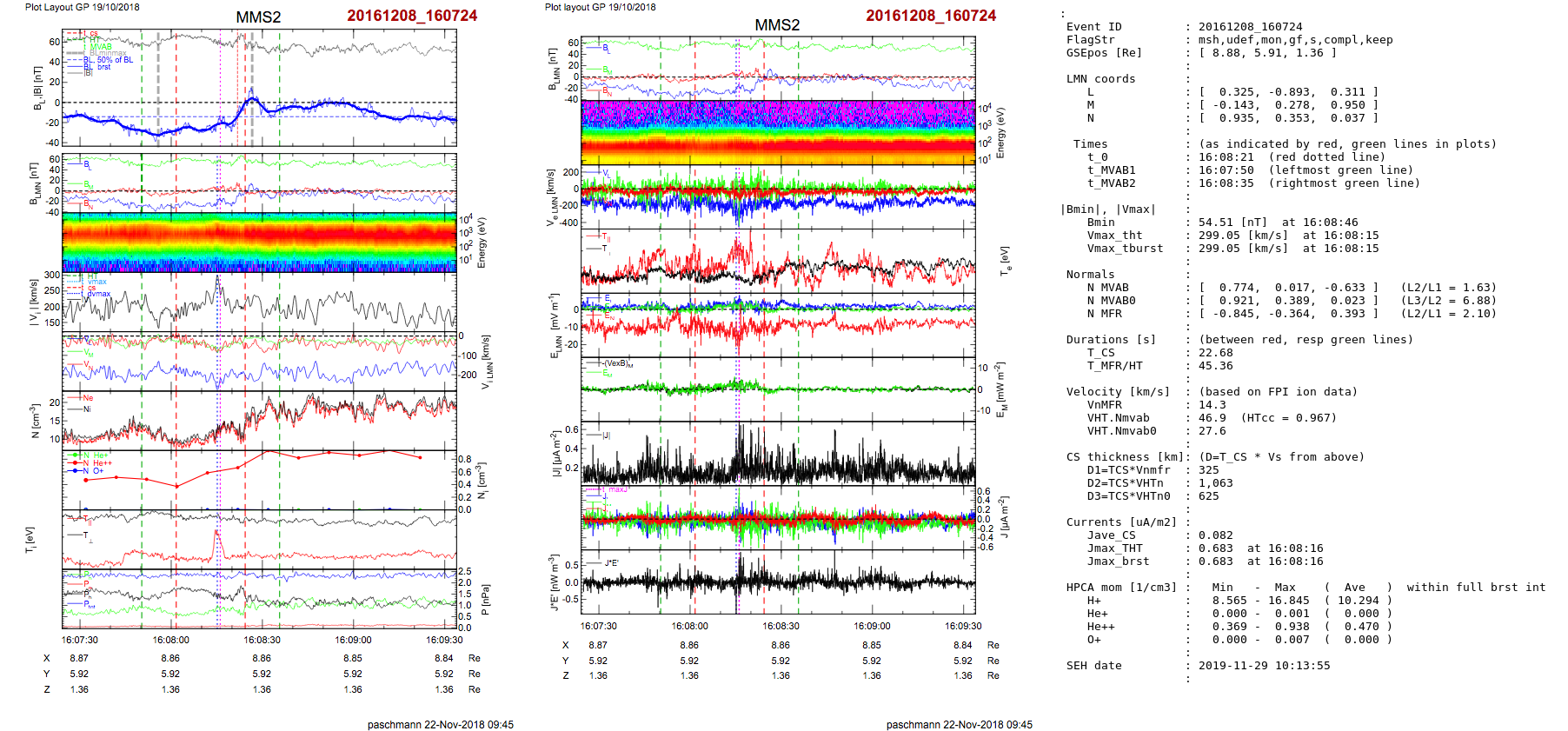Click the left plot footer paschmann 22-Nov-2018
Viewport: 1568px width, 731px height.
pyautogui.click(x=440, y=724)
